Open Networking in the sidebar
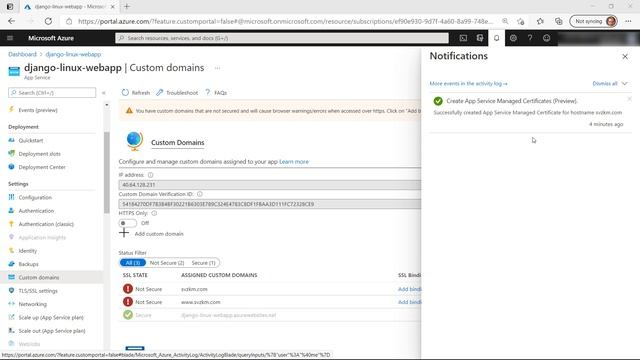Image resolution: width=640 pixels, height=360 pixels. tap(33, 304)
